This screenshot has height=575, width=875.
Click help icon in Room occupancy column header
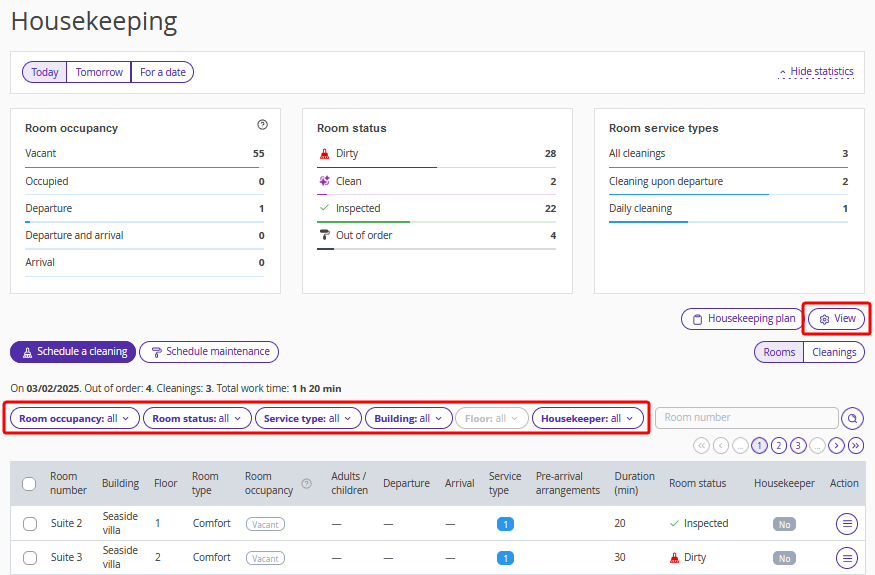point(307,484)
